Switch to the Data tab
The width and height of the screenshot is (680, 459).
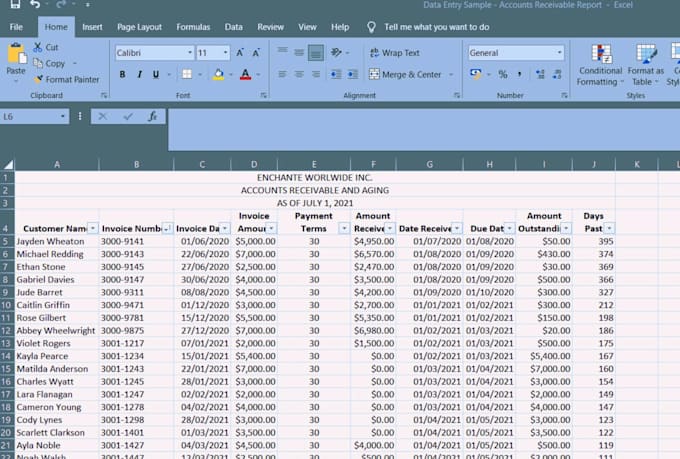[x=233, y=27]
